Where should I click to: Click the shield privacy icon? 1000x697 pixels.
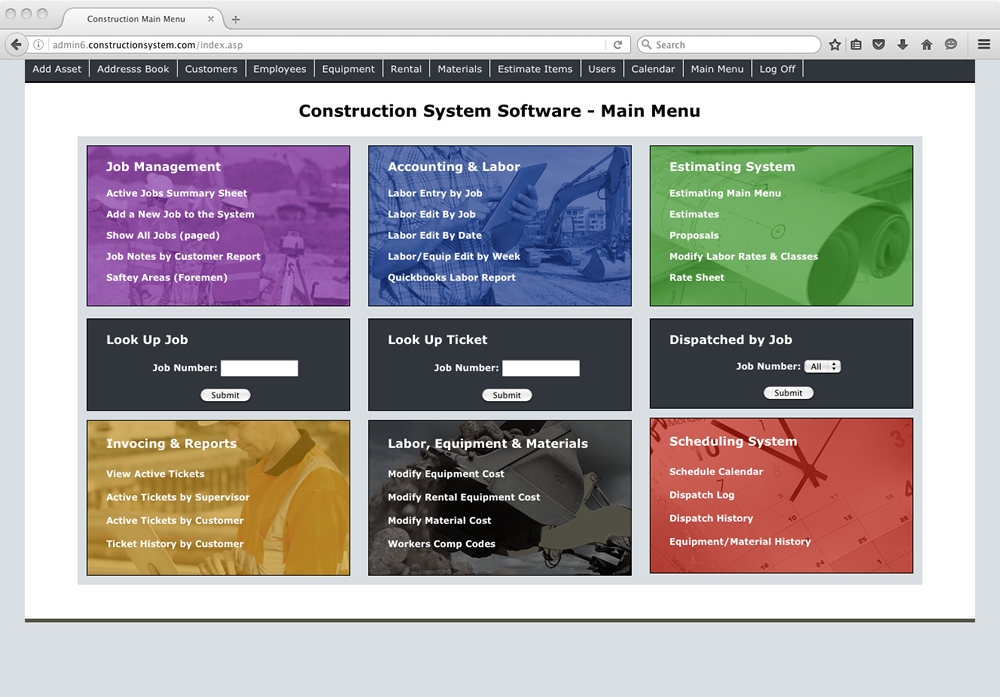879,44
